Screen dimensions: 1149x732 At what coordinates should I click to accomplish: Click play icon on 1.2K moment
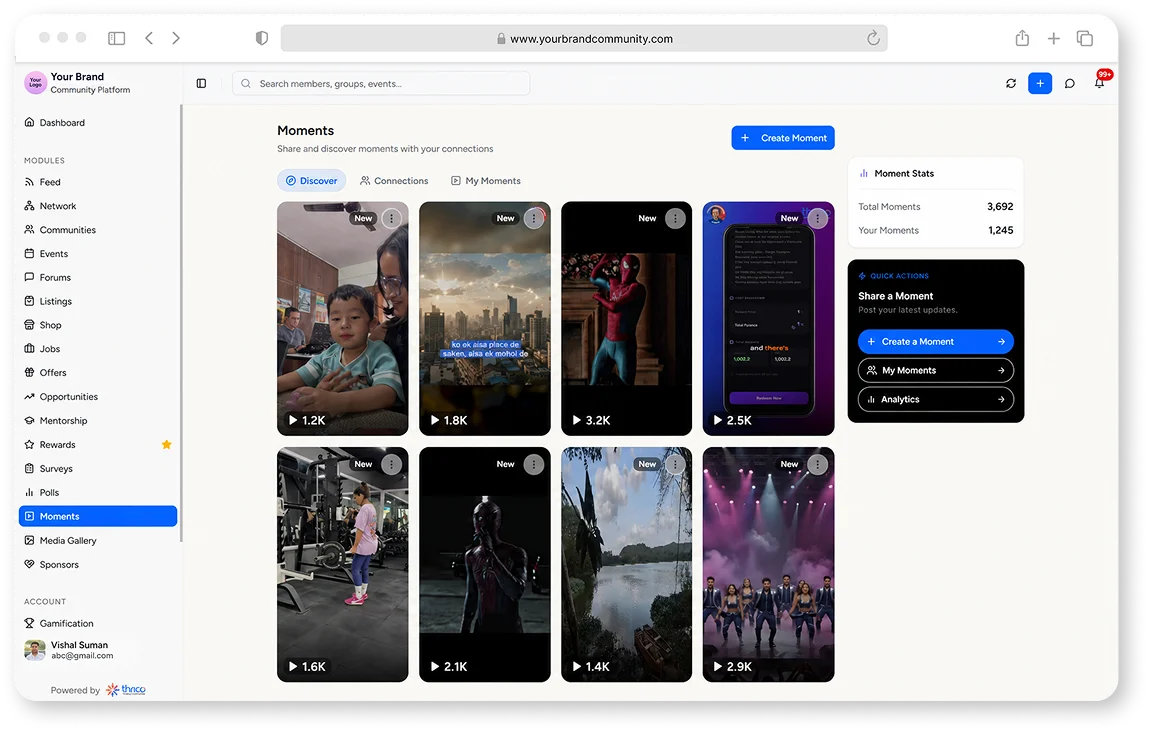point(293,421)
